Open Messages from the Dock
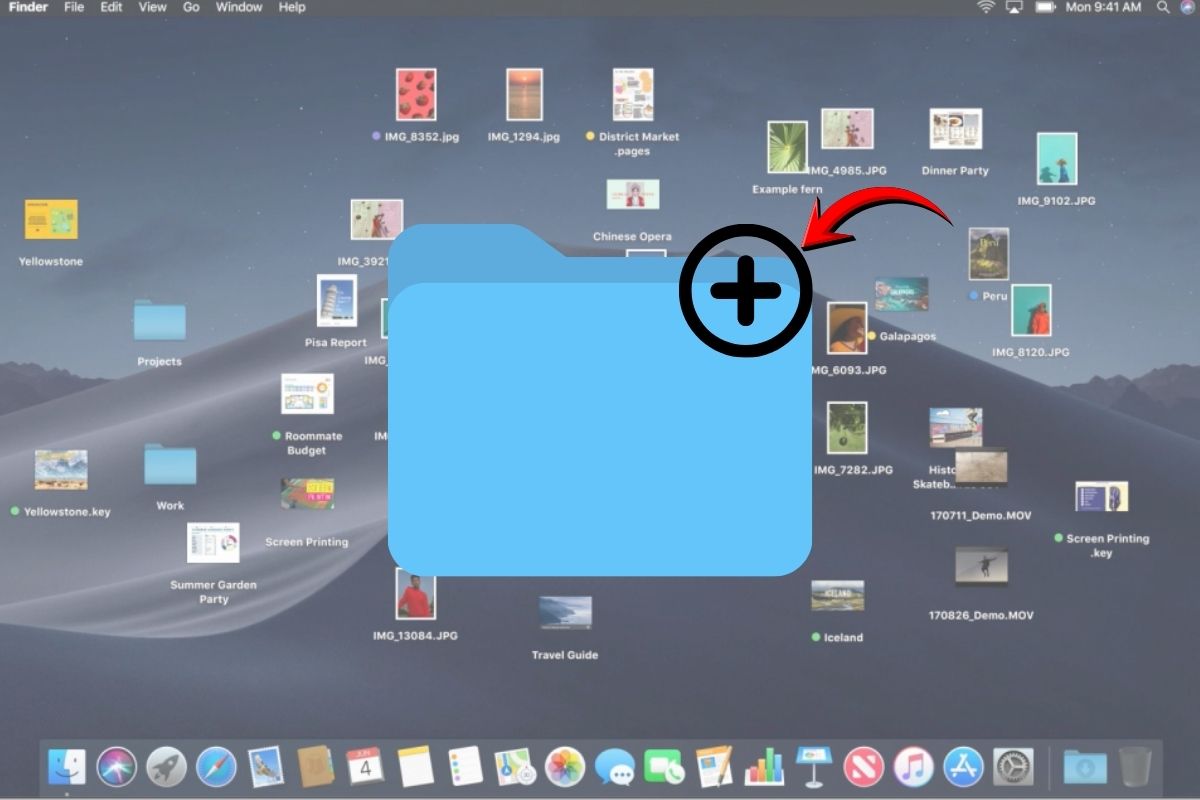1200x800 pixels. [x=617, y=768]
